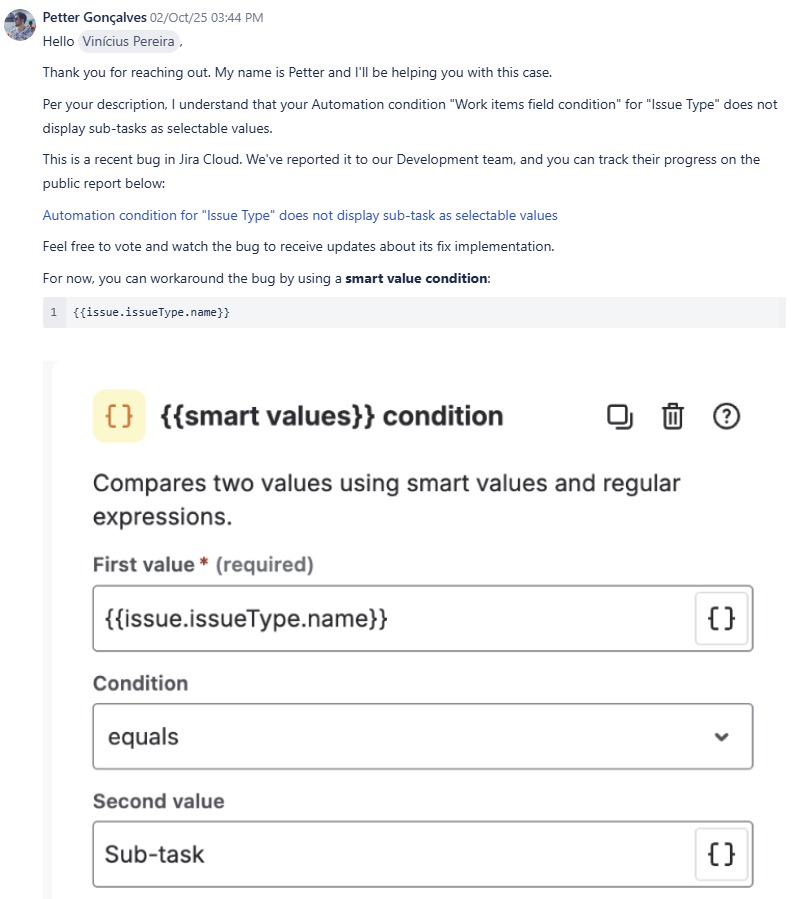
Task: Delete the condition using the trash icon
Action: coord(673,416)
